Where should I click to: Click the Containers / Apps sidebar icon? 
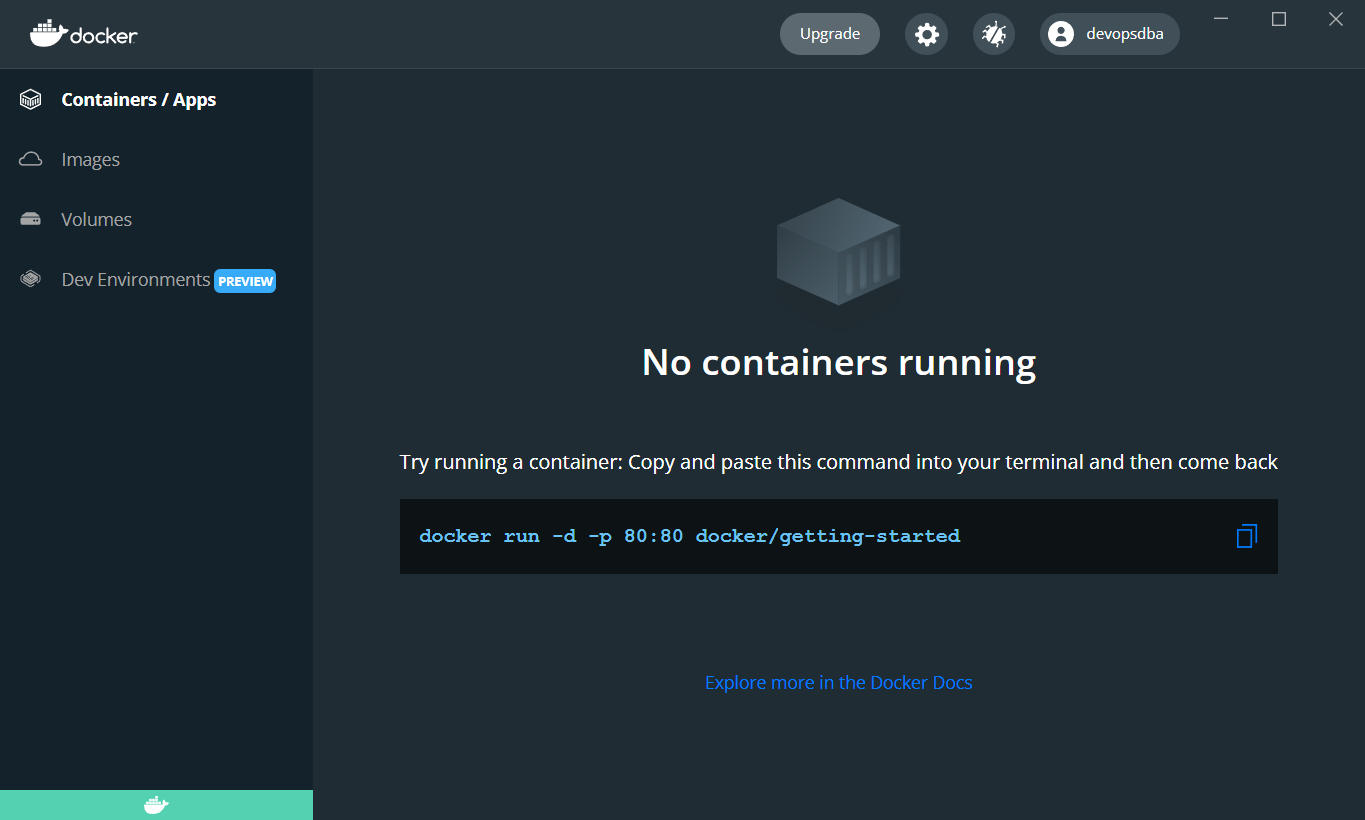[x=31, y=99]
